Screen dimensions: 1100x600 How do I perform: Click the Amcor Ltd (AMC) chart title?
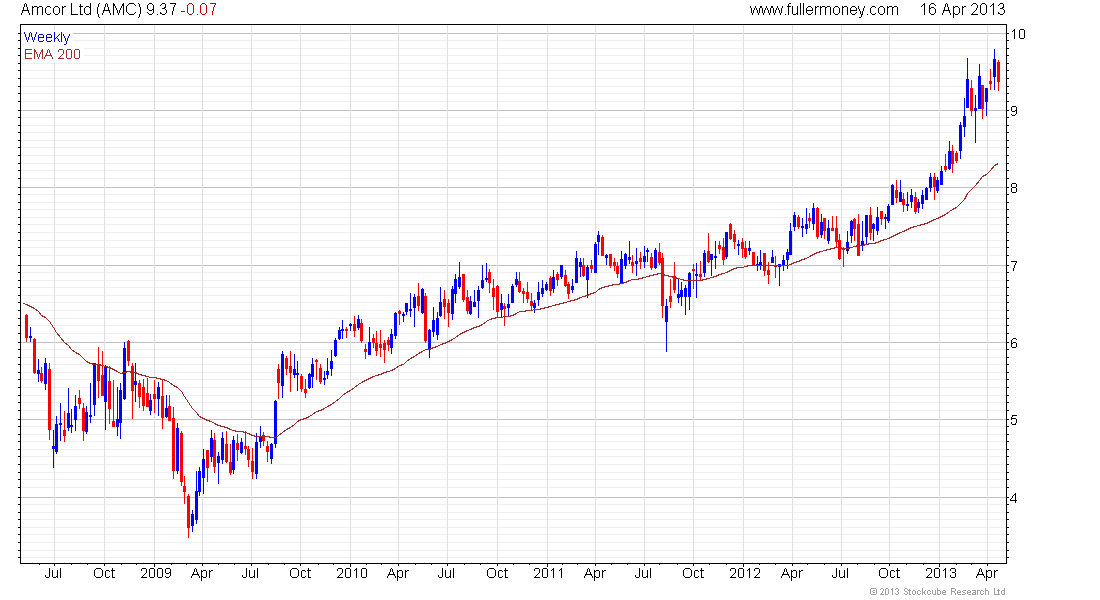pyautogui.click(x=81, y=10)
